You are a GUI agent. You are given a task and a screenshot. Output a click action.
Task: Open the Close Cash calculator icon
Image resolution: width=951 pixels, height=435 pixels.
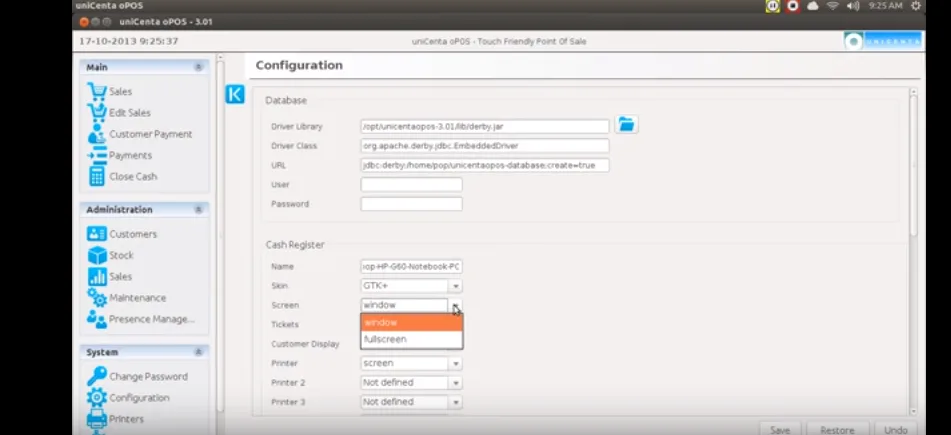(x=96, y=177)
